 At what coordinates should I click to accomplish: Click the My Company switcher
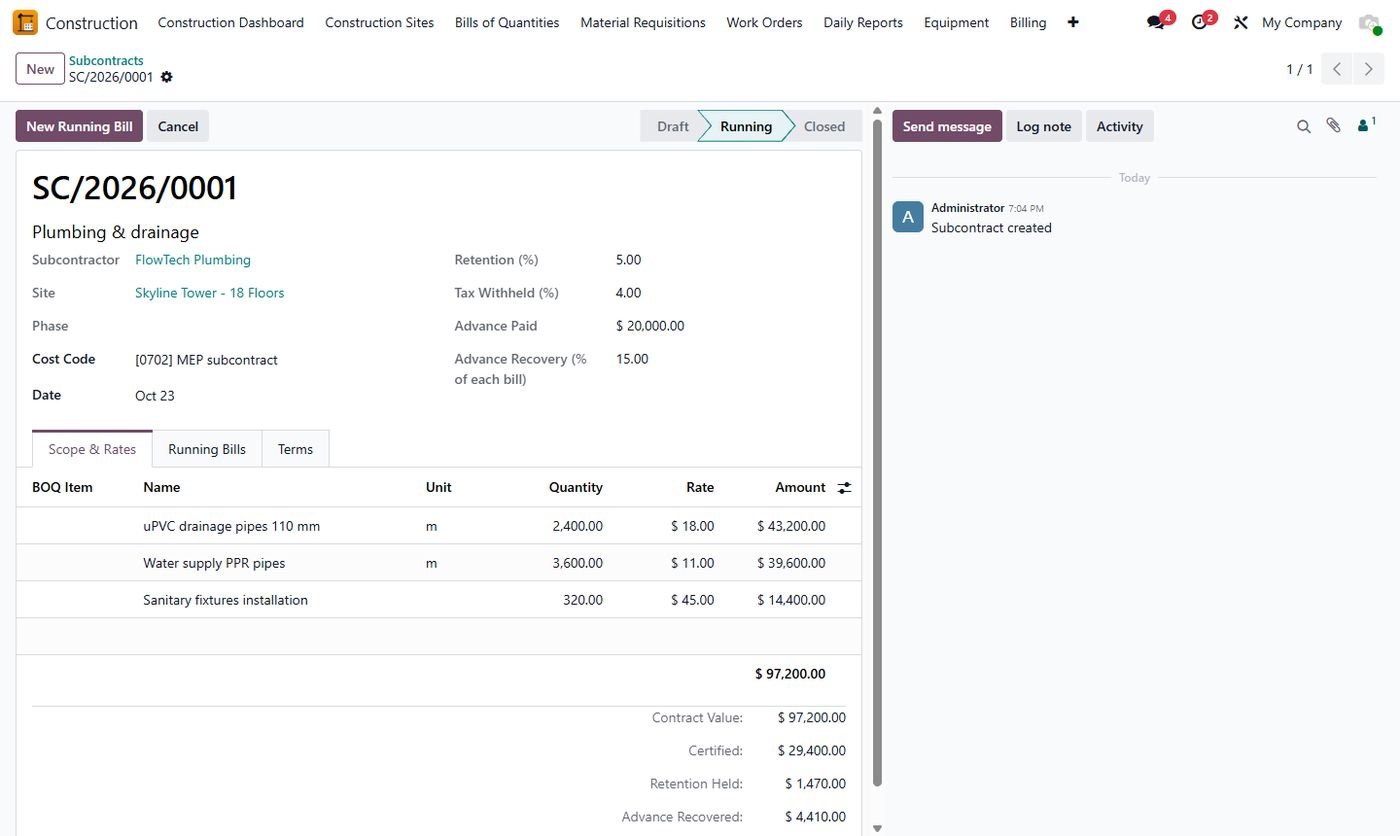pos(1301,22)
